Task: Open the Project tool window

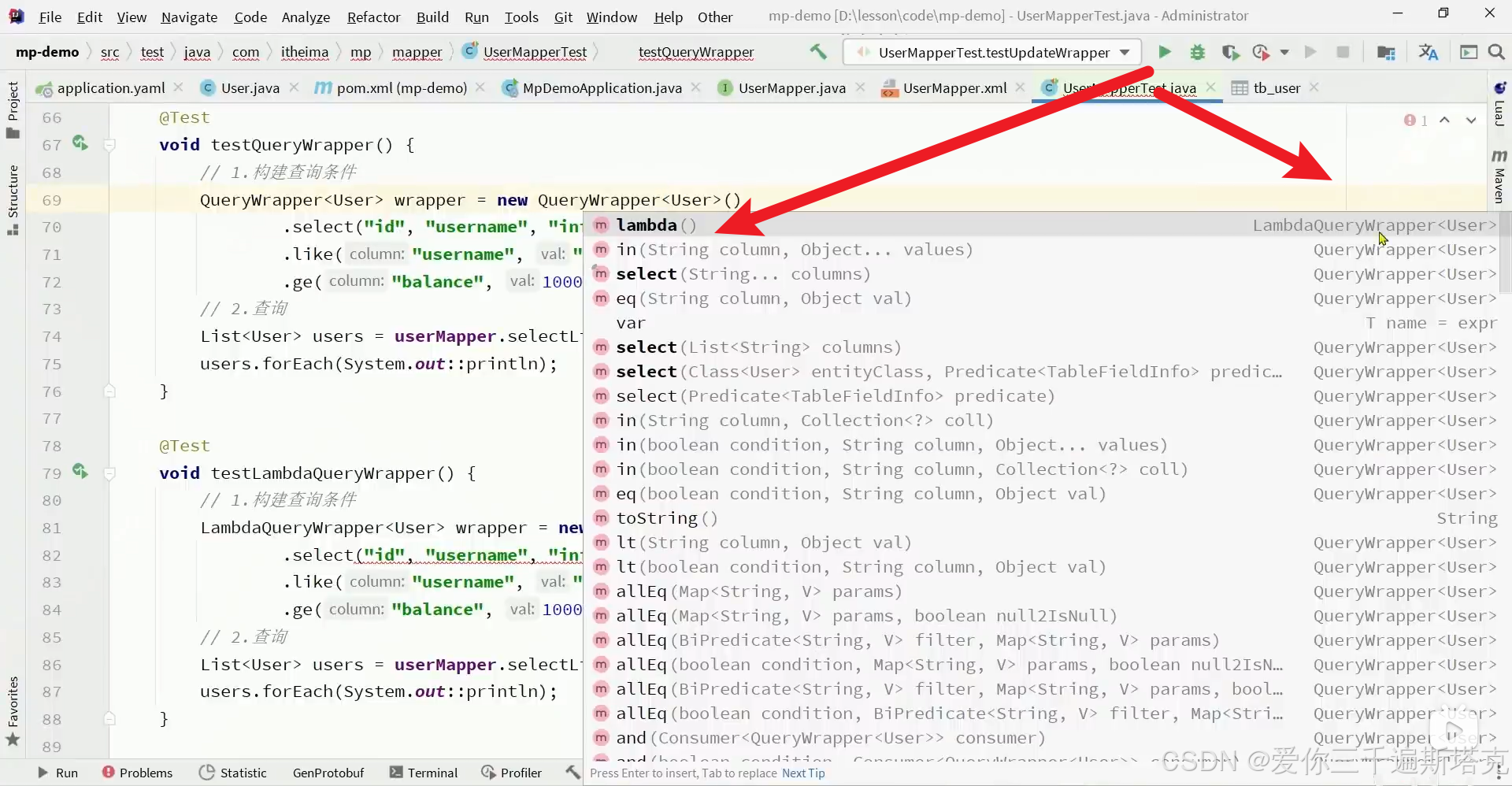Action: pyautogui.click(x=13, y=109)
